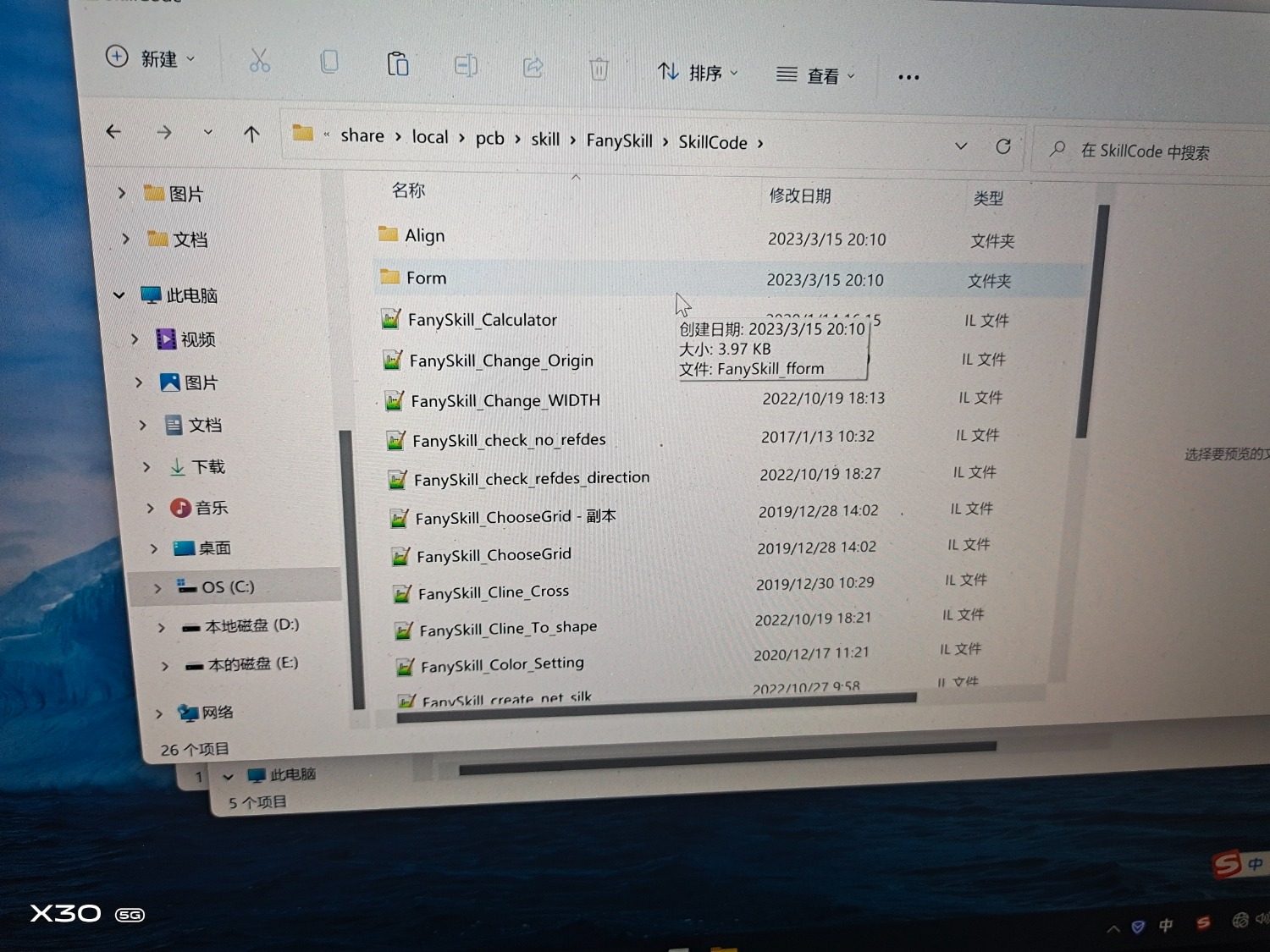Go back with the left arrow
The image size is (1270, 952).
[x=113, y=131]
